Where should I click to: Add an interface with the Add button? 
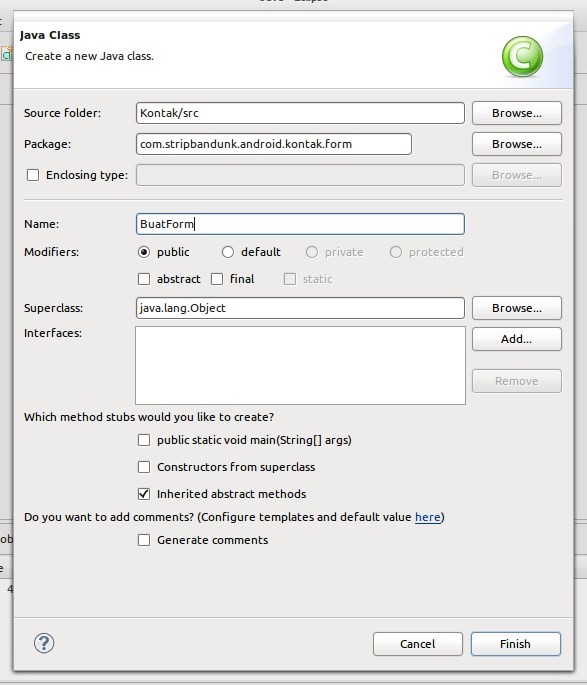click(517, 339)
